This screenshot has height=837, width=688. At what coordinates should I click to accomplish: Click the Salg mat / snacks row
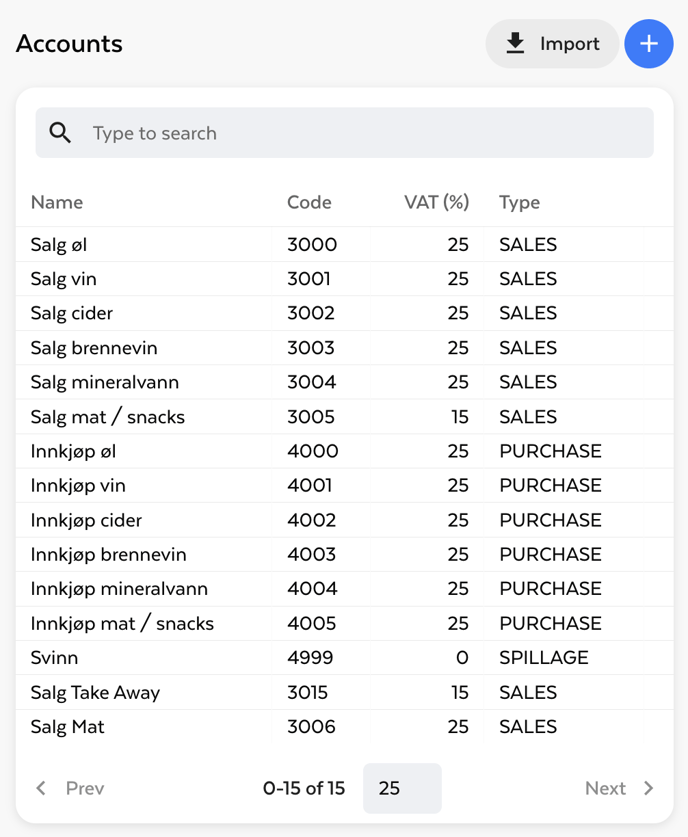coord(107,417)
